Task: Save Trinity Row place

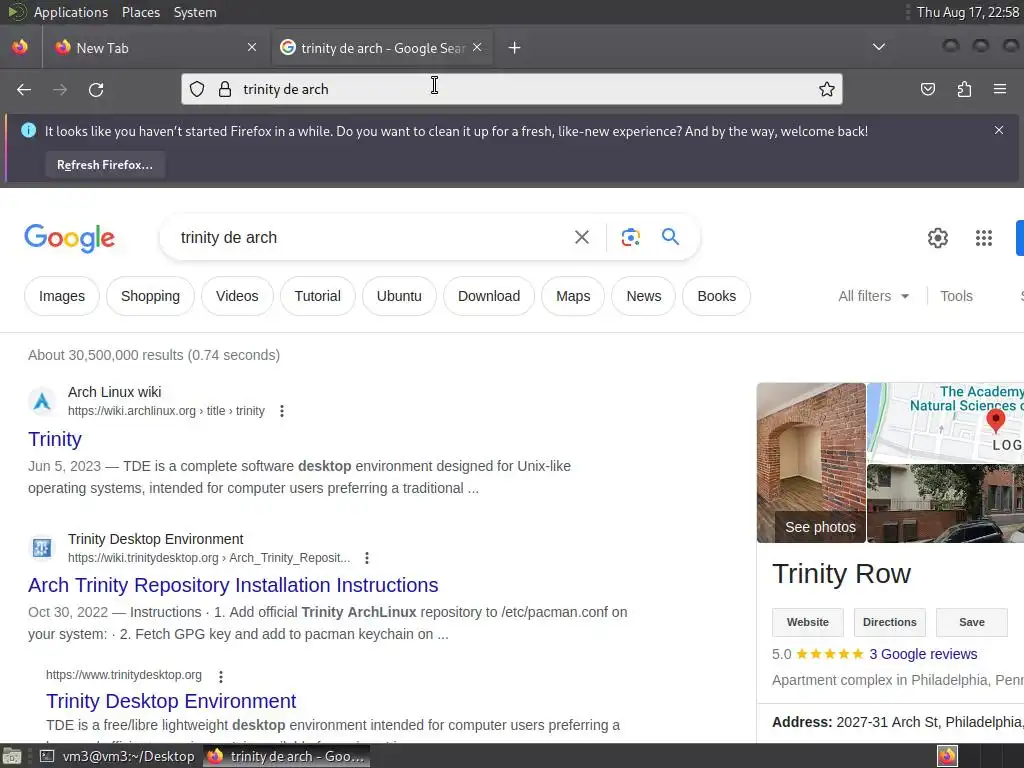Action: pyautogui.click(x=972, y=622)
